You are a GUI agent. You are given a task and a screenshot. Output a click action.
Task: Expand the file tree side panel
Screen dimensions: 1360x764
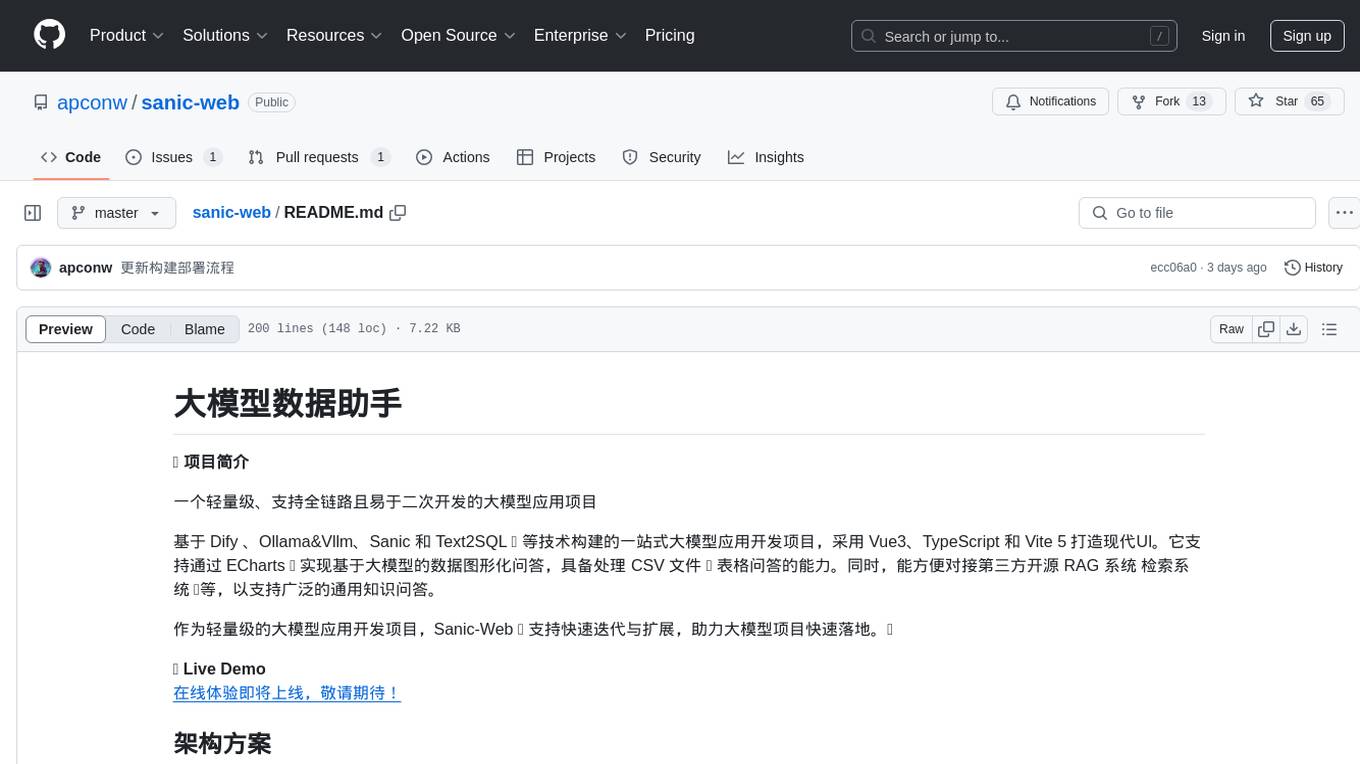(33, 213)
